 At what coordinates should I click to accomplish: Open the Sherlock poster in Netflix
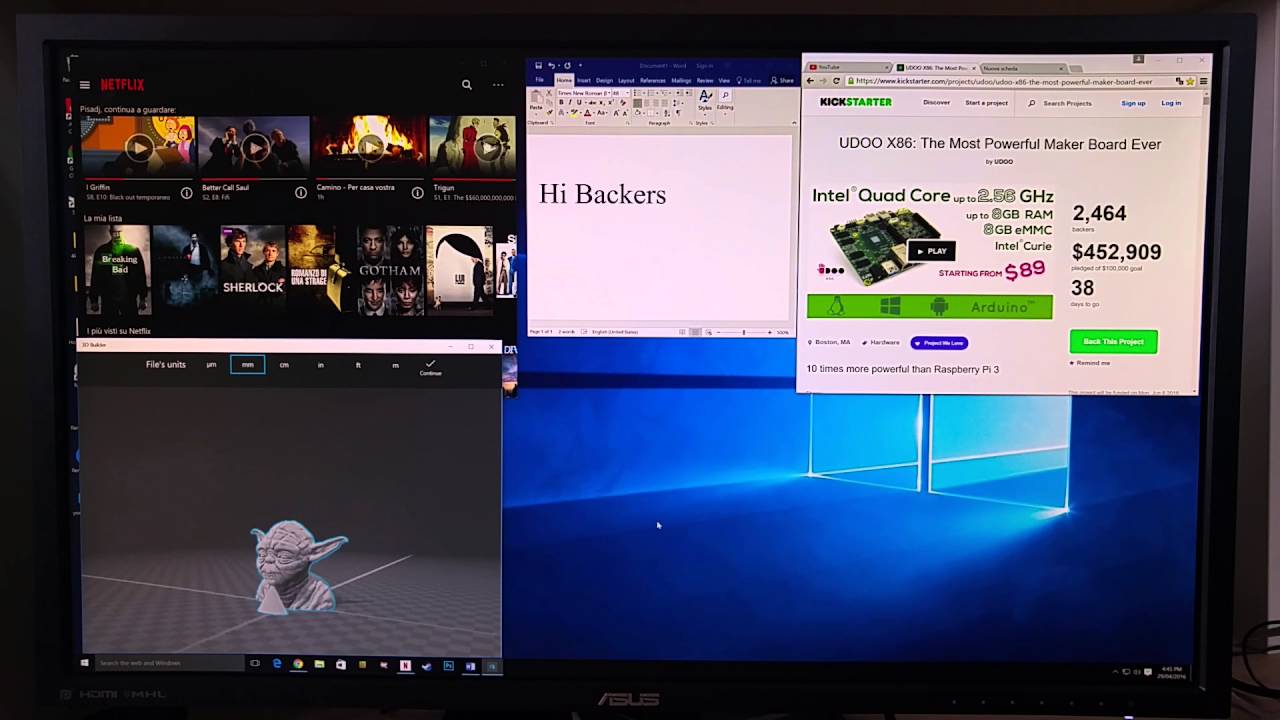(253, 269)
